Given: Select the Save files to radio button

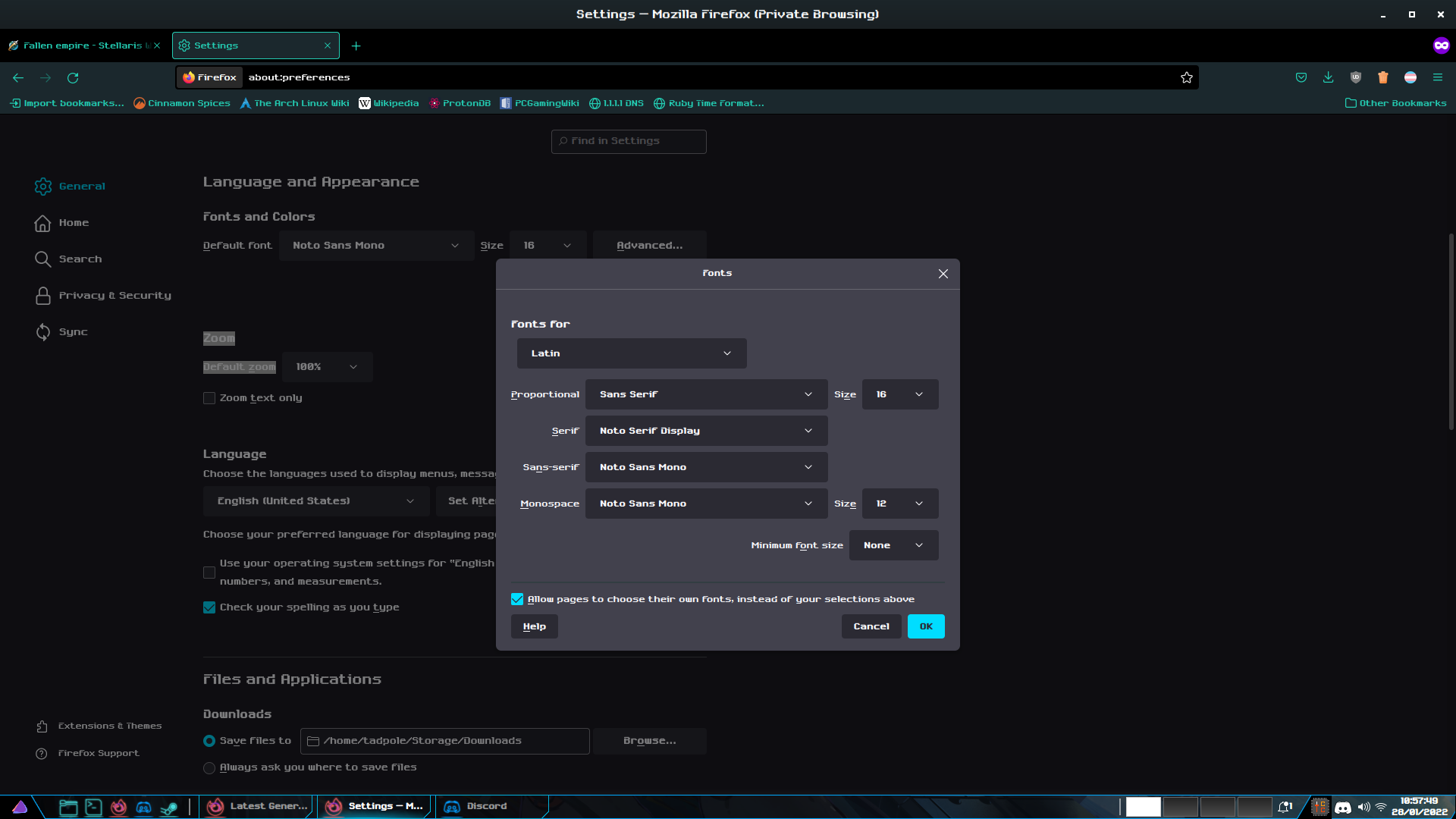Looking at the screenshot, I should [209, 741].
